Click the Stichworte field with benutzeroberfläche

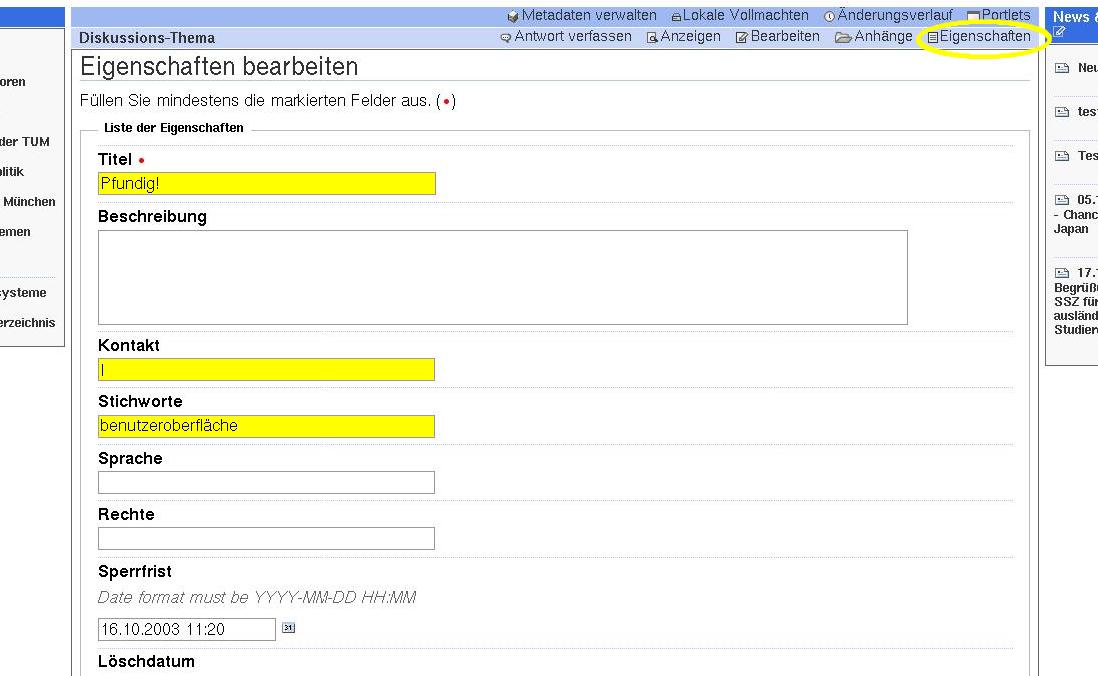[x=266, y=426]
